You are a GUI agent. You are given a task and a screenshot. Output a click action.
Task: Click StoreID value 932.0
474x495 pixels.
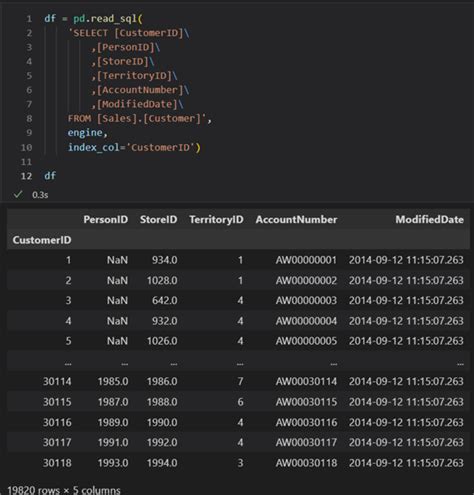[165, 321]
